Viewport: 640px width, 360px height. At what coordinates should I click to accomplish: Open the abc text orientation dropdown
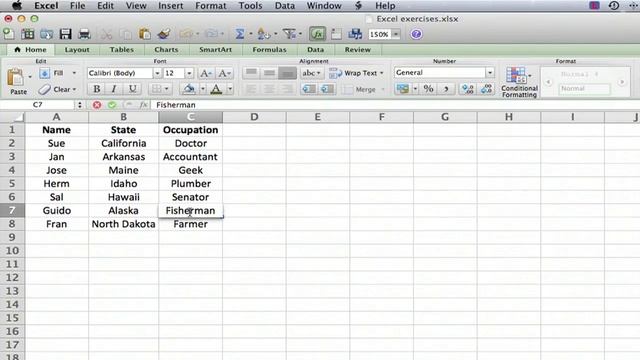click(311, 73)
